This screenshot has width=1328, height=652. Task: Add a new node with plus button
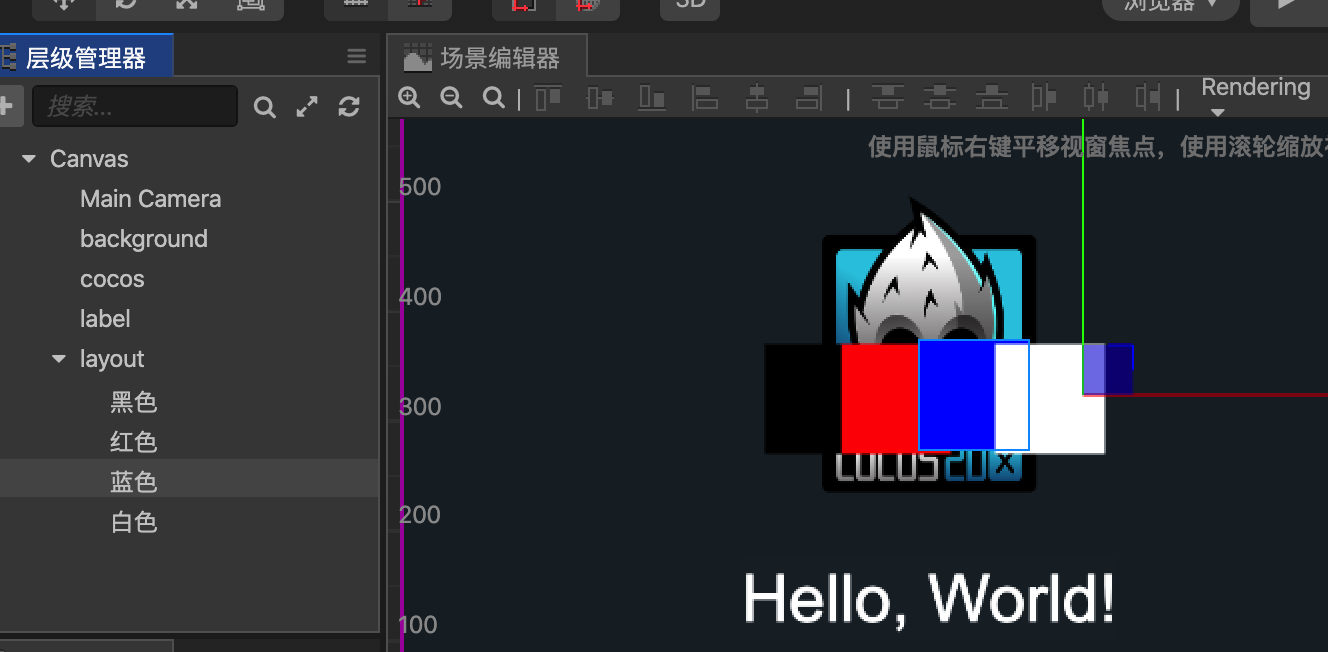pyautogui.click(x=9, y=106)
